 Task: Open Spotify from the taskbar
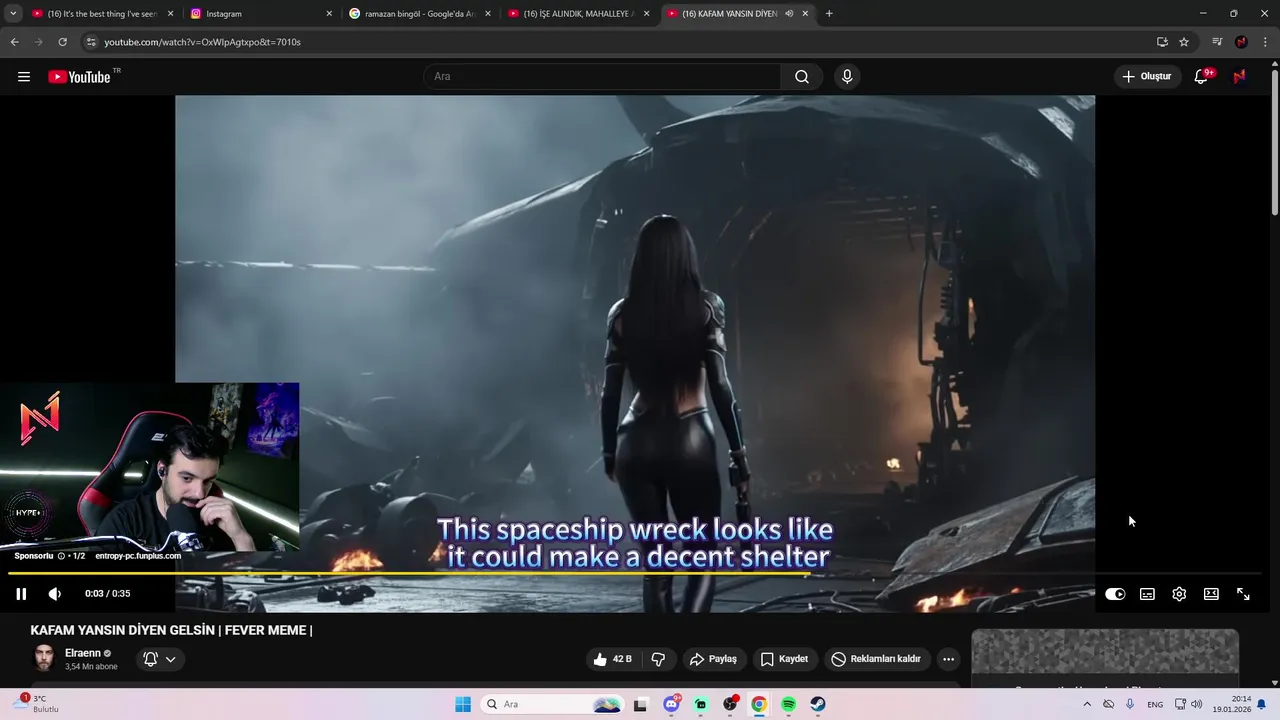[789, 705]
